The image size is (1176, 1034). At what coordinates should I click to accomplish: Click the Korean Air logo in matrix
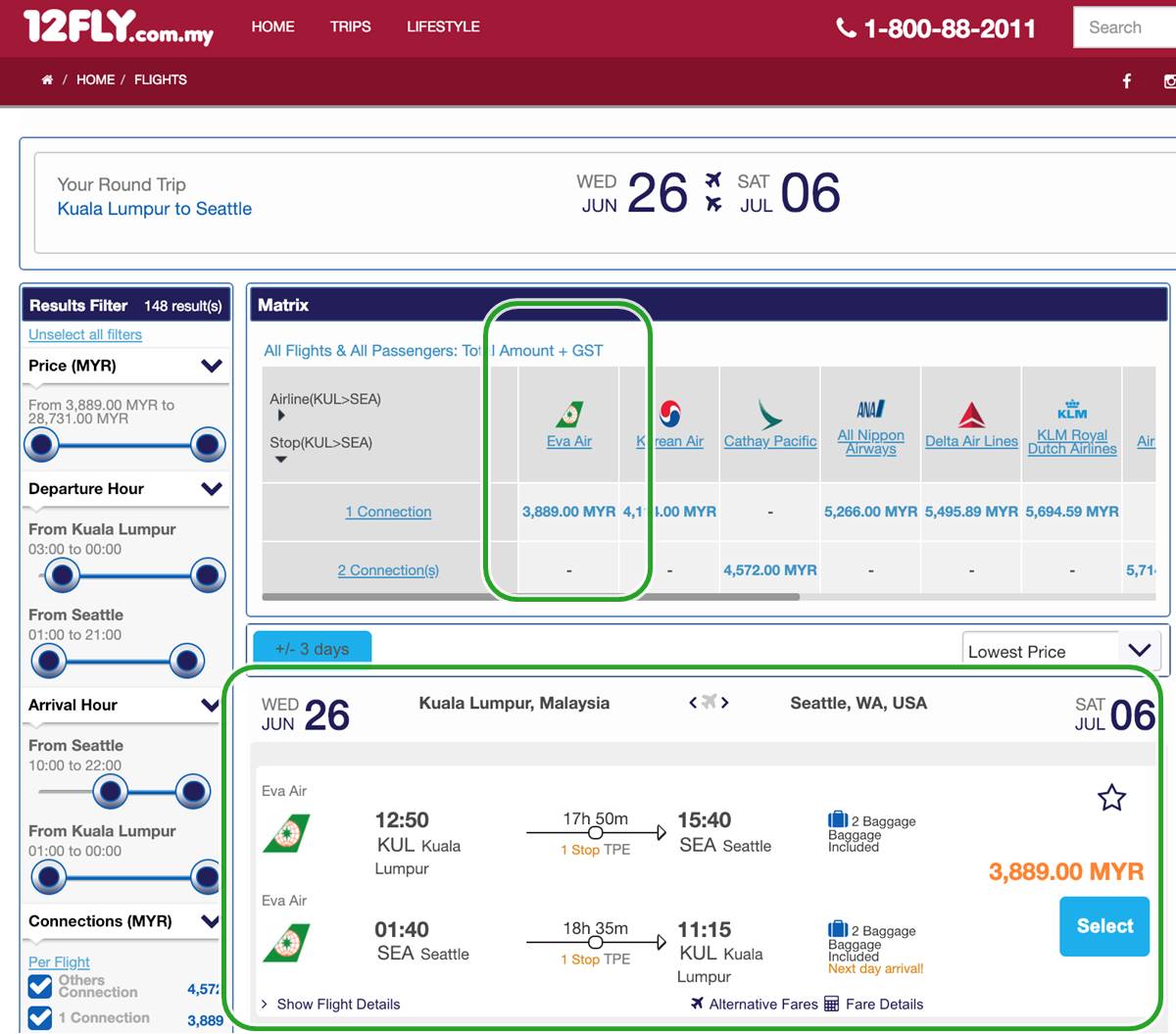point(670,414)
